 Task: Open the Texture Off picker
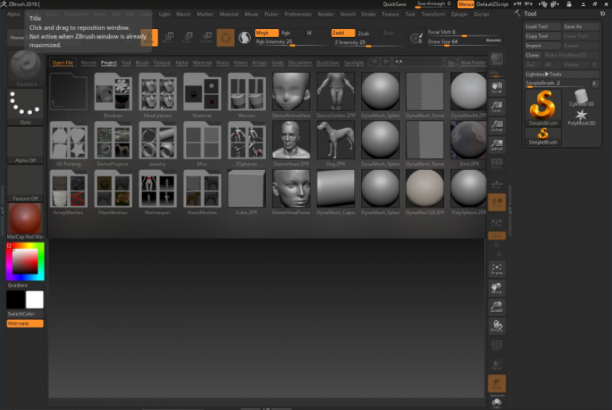pos(25,183)
